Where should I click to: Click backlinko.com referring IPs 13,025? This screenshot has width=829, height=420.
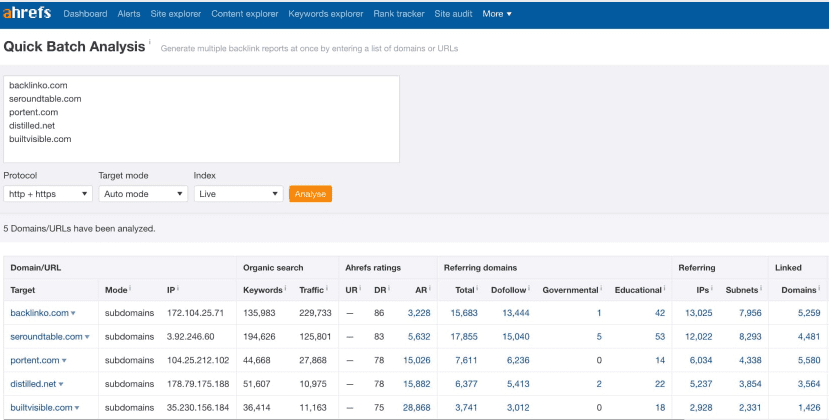coord(698,313)
